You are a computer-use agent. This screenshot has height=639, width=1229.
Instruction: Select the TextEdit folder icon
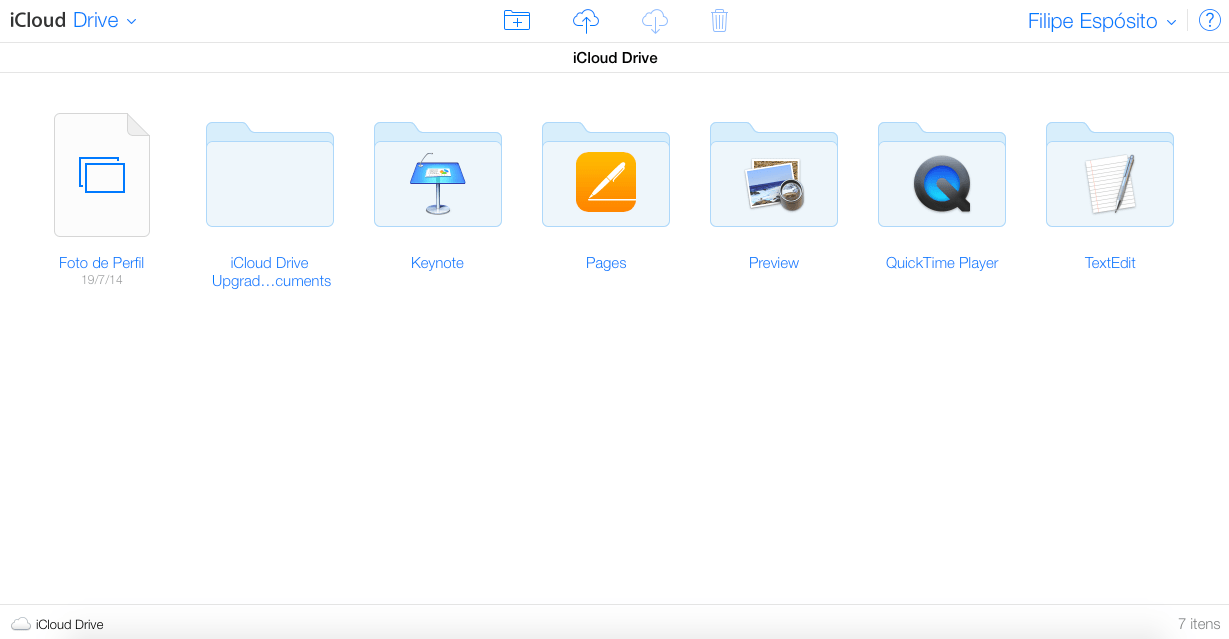pos(1110,175)
